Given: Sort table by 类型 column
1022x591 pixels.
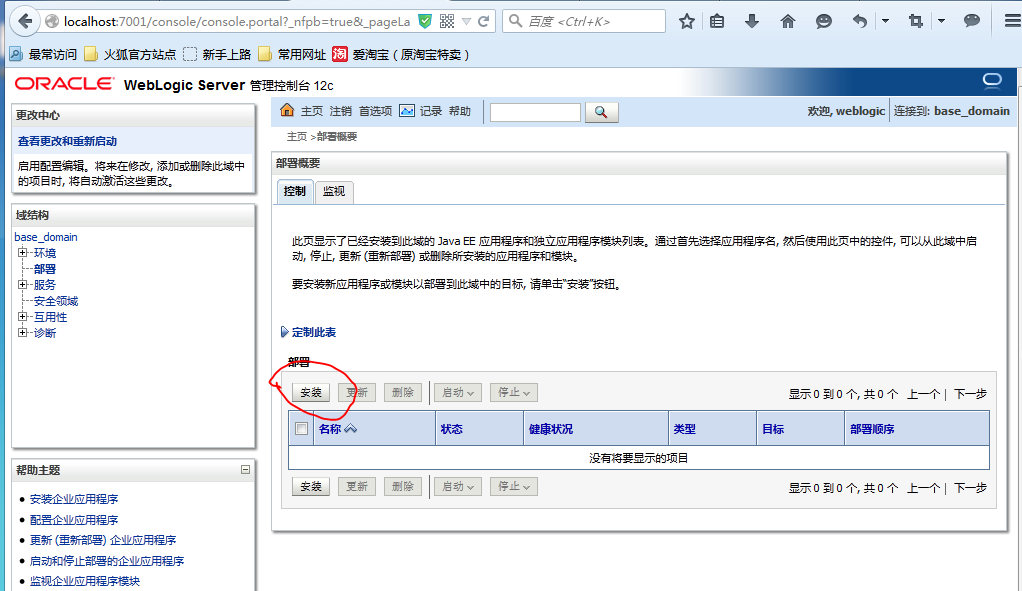Looking at the screenshot, I should (x=684, y=429).
